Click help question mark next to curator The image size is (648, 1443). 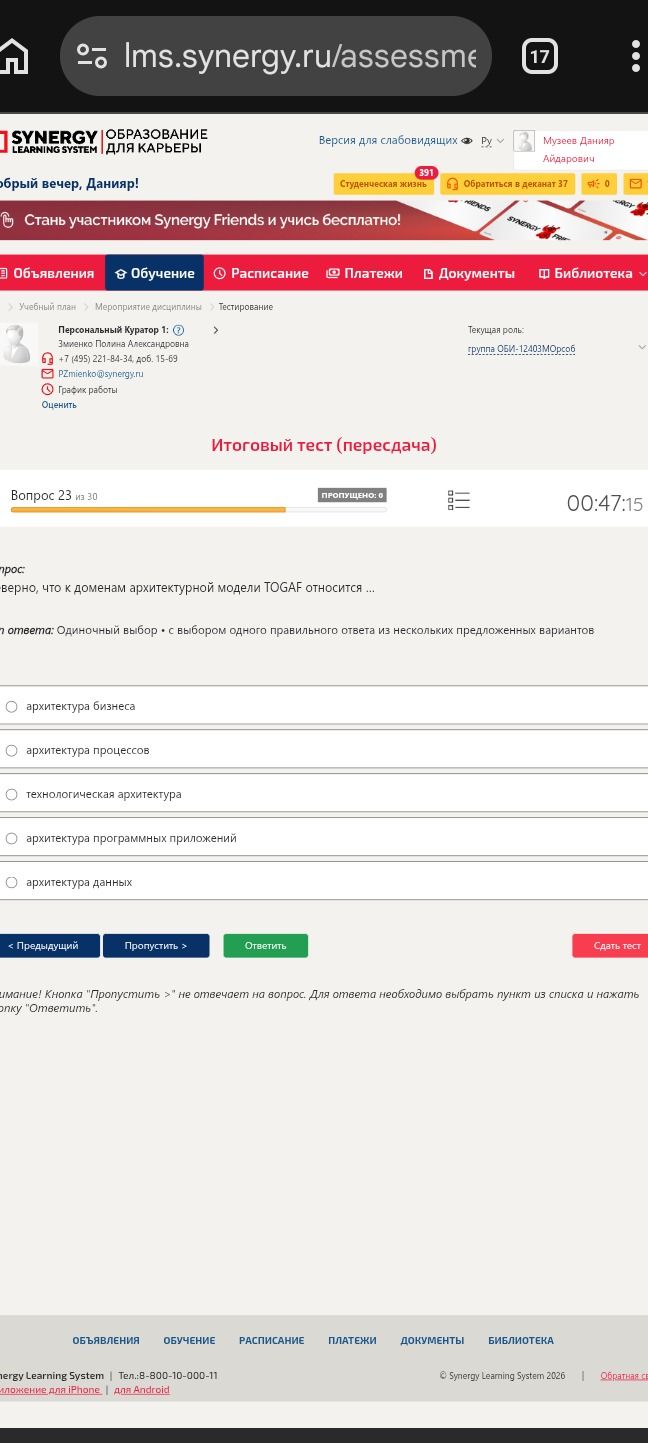pyautogui.click(x=179, y=330)
